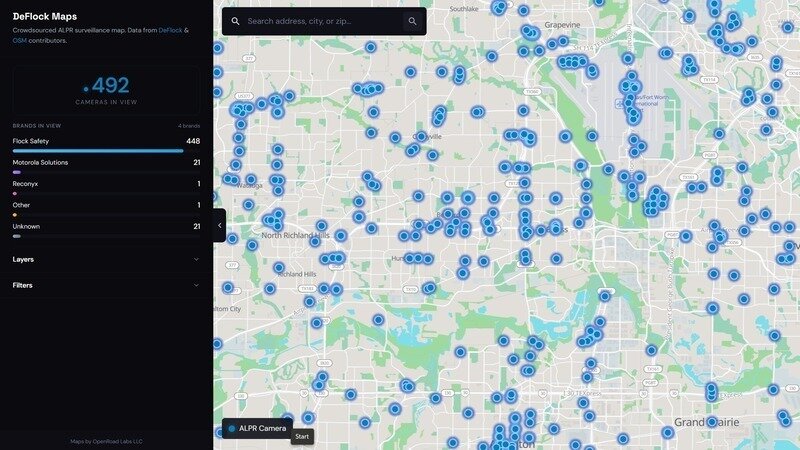
Task: Click the Richland Hills map label
Action: pos(297,274)
